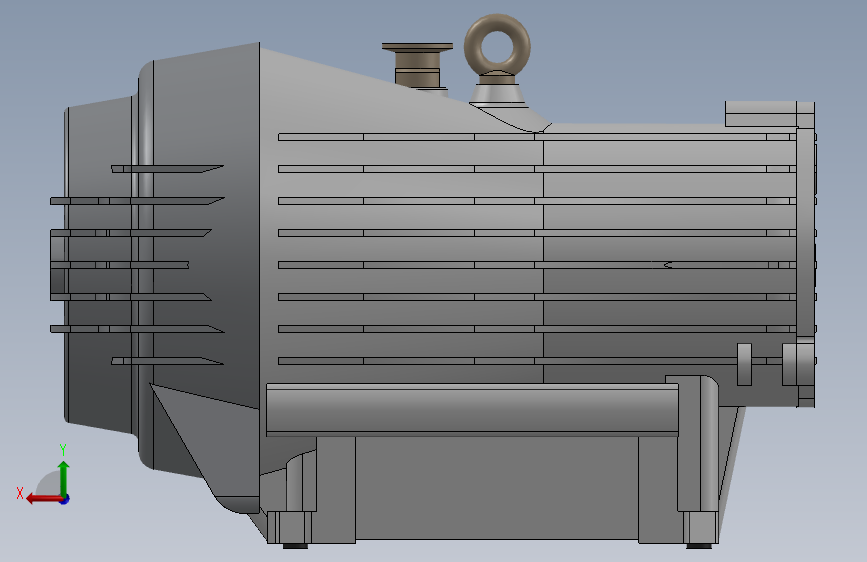Select the horizontal cylinder above the base

[472, 410]
